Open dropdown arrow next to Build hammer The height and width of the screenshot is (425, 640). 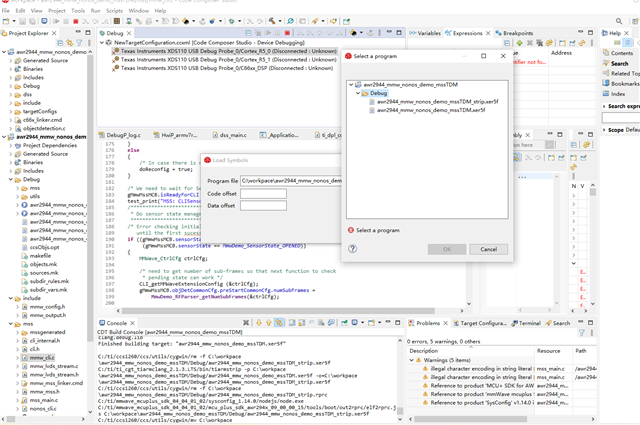point(280,21)
